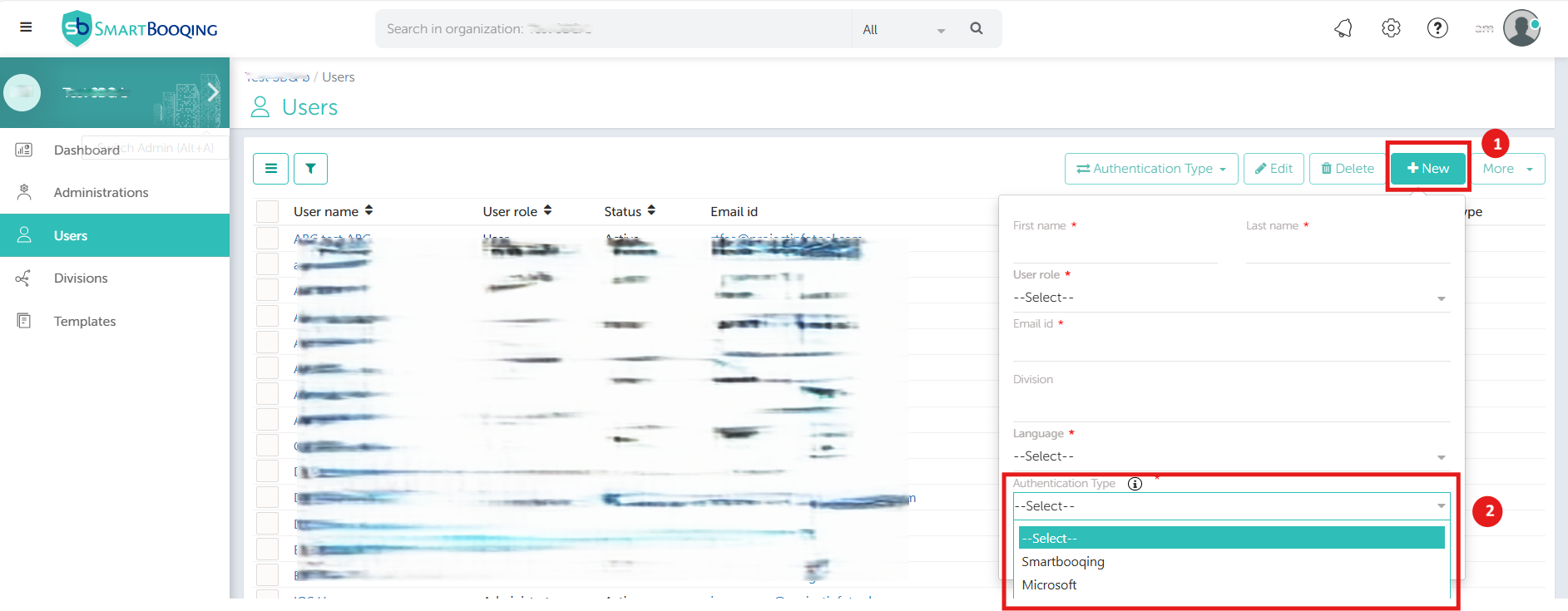Open the filter funnel button
Screen dimensions: 1568x611
coord(310,169)
